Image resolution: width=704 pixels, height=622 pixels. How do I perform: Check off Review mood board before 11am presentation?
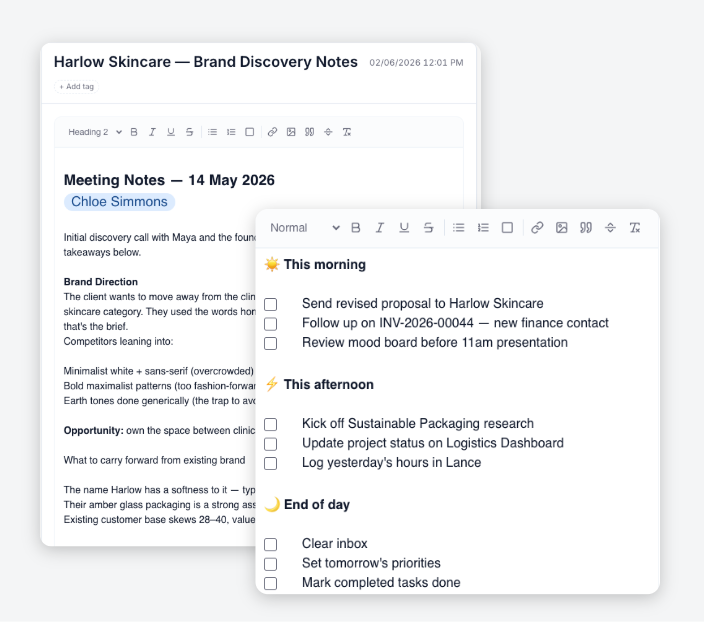pyautogui.click(x=270, y=344)
